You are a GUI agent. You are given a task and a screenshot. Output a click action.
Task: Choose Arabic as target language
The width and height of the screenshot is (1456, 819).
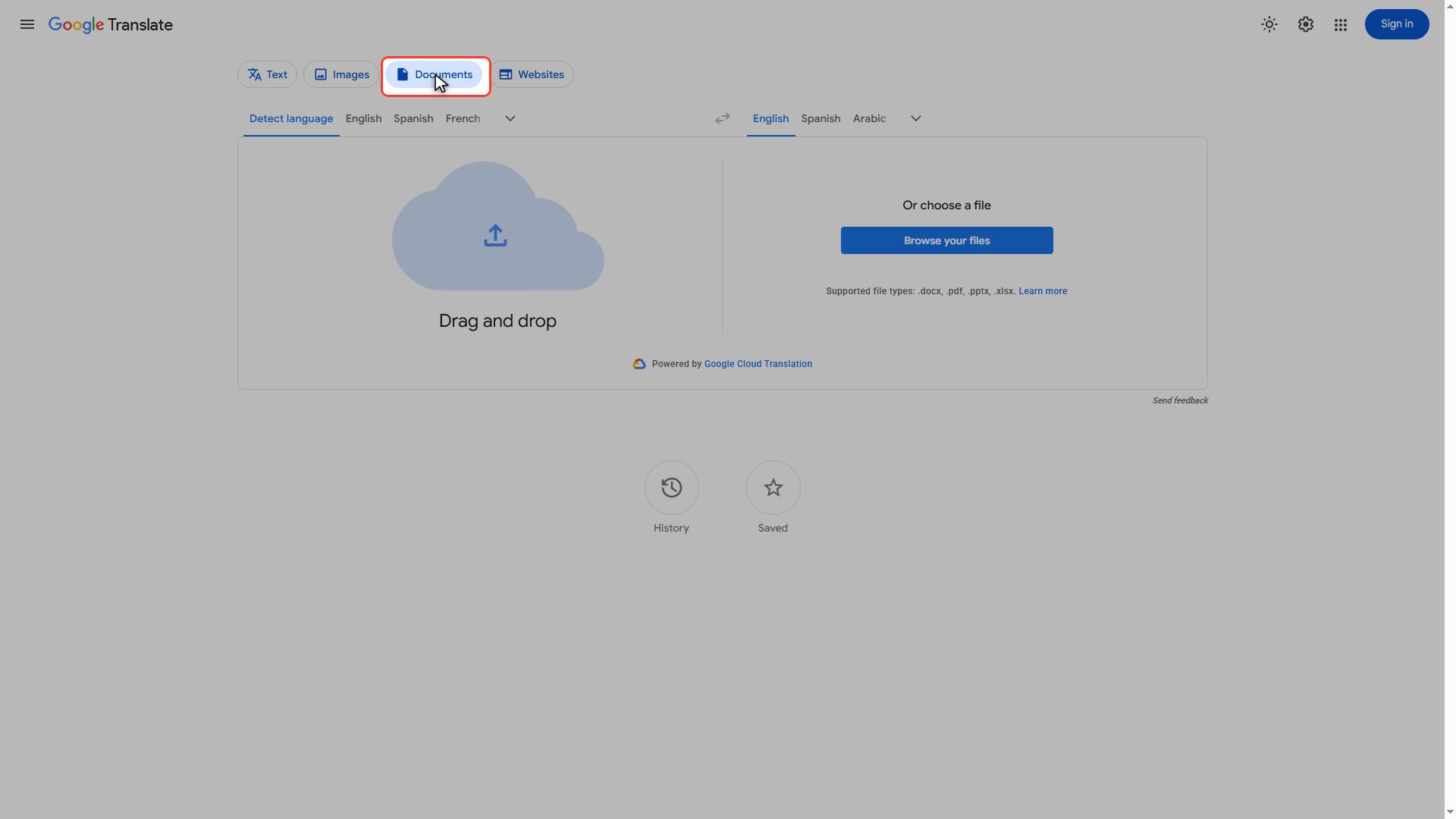869,118
